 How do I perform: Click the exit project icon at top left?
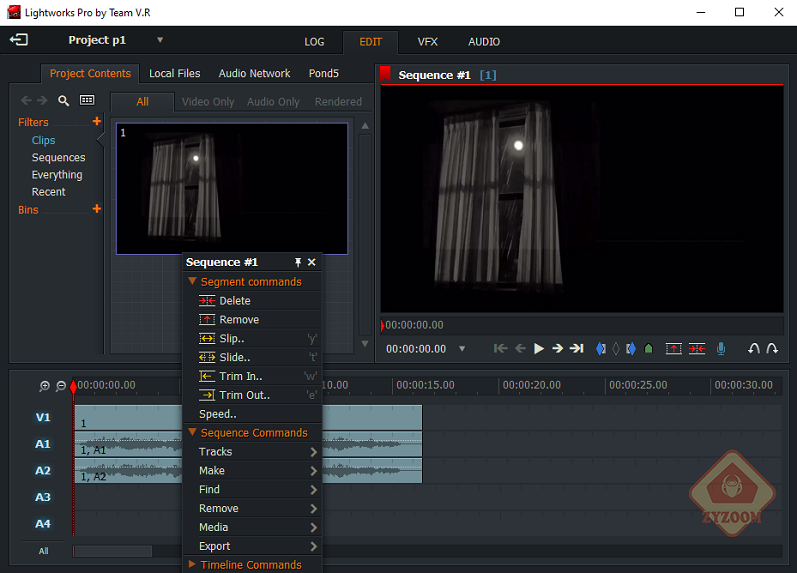tap(19, 40)
